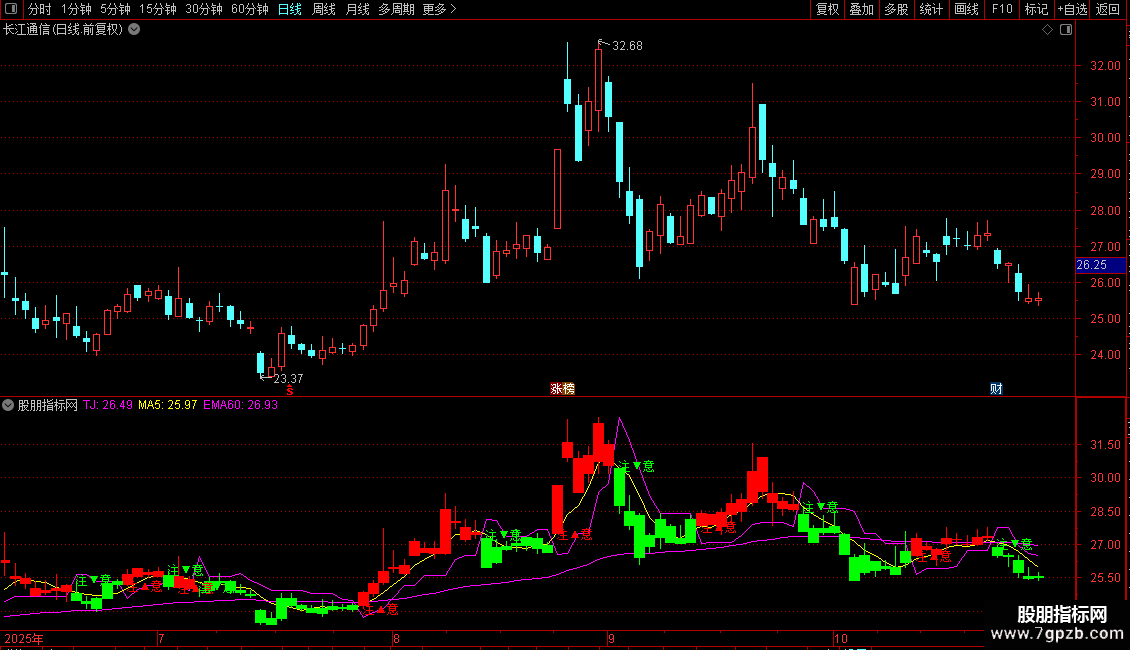Switch to the 5分钟 period
The width and height of the screenshot is (1130, 650).
click(115, 9)
